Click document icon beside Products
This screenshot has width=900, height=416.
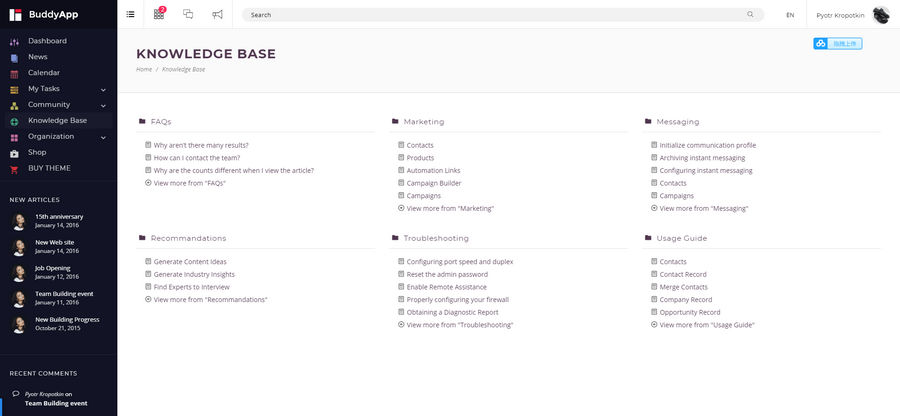pos(401,157)
